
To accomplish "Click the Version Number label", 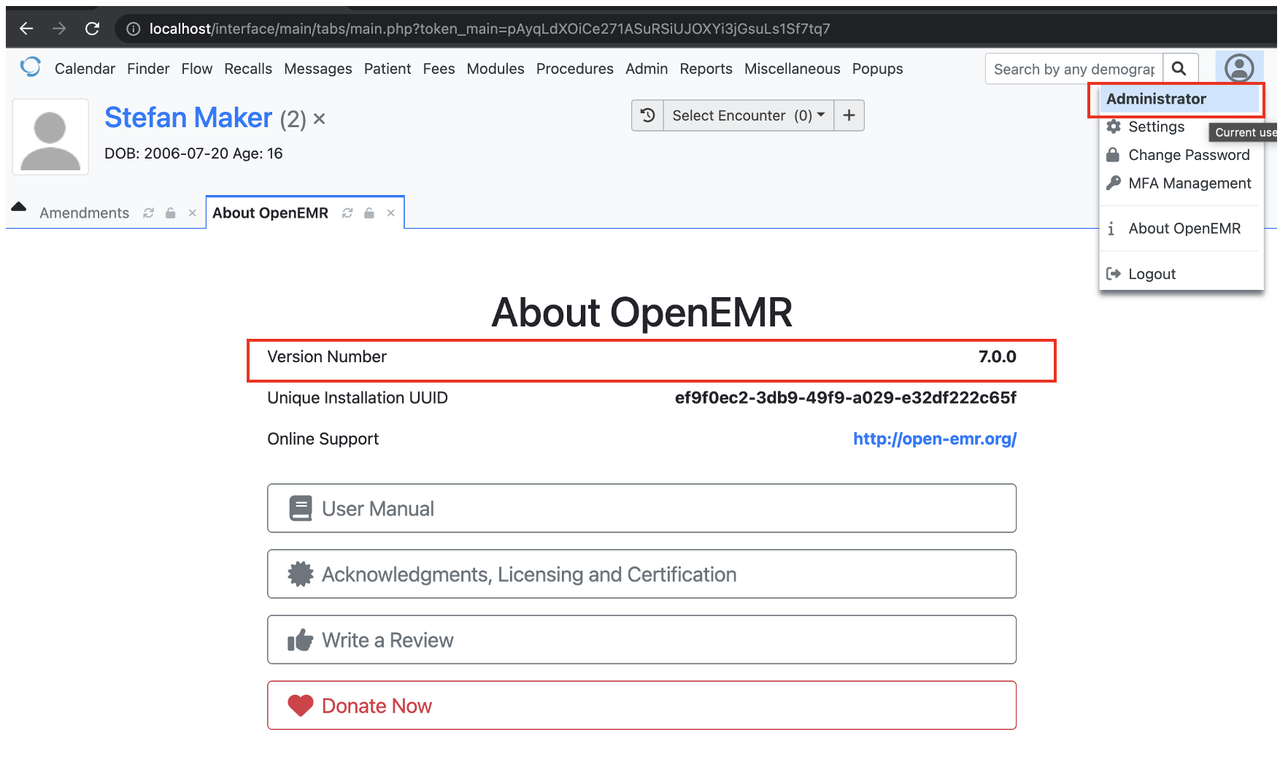I will [x=327, y=357].
